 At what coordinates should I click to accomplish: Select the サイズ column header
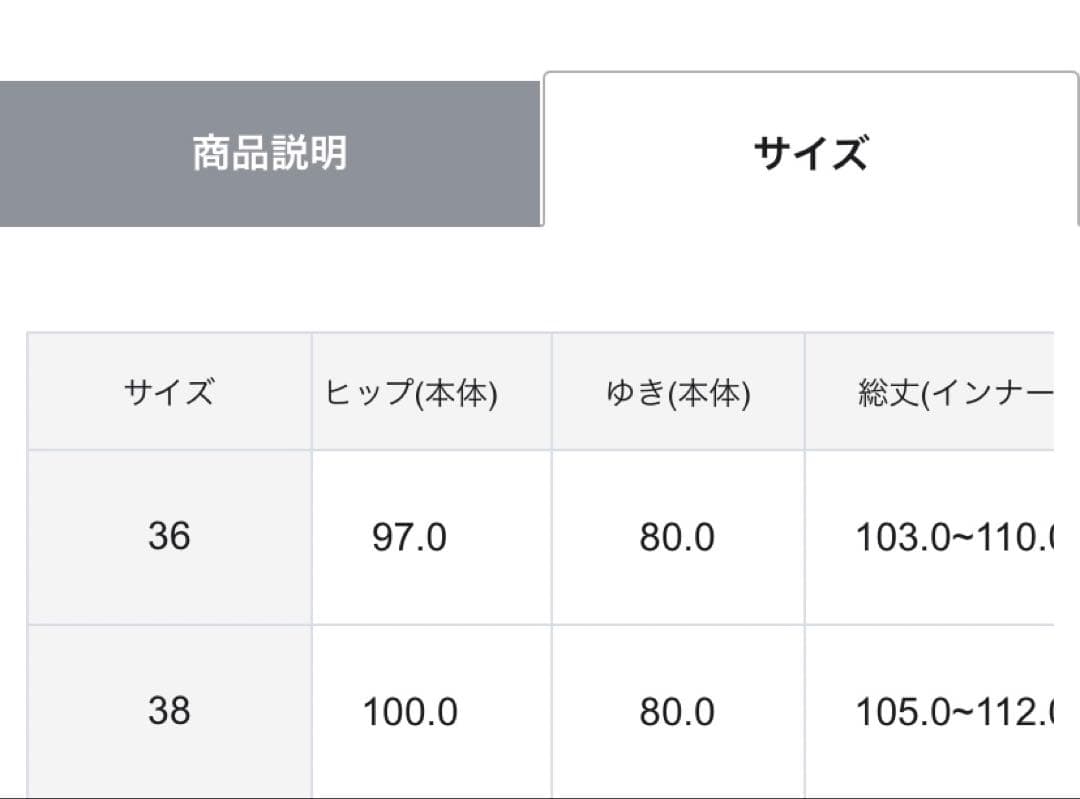click(170, 391)
